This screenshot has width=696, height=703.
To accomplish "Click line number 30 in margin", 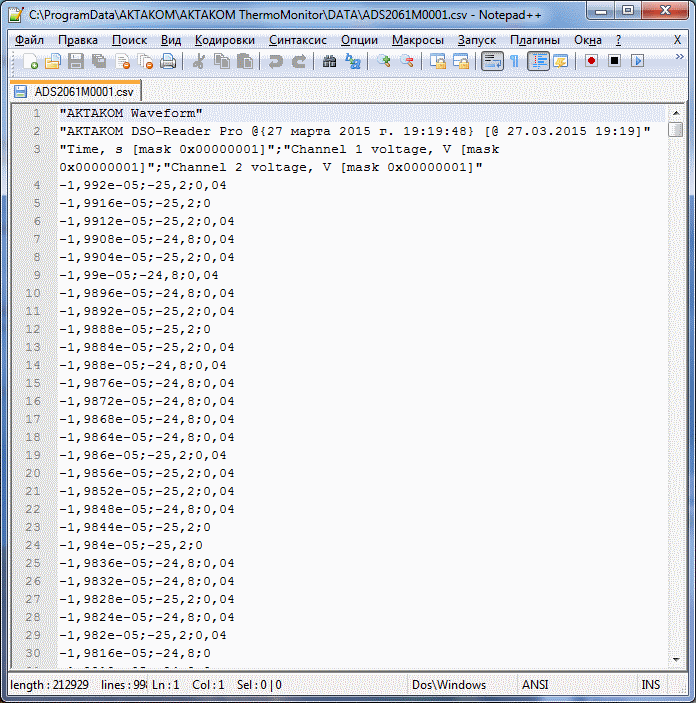I will [x=33, y=653].
